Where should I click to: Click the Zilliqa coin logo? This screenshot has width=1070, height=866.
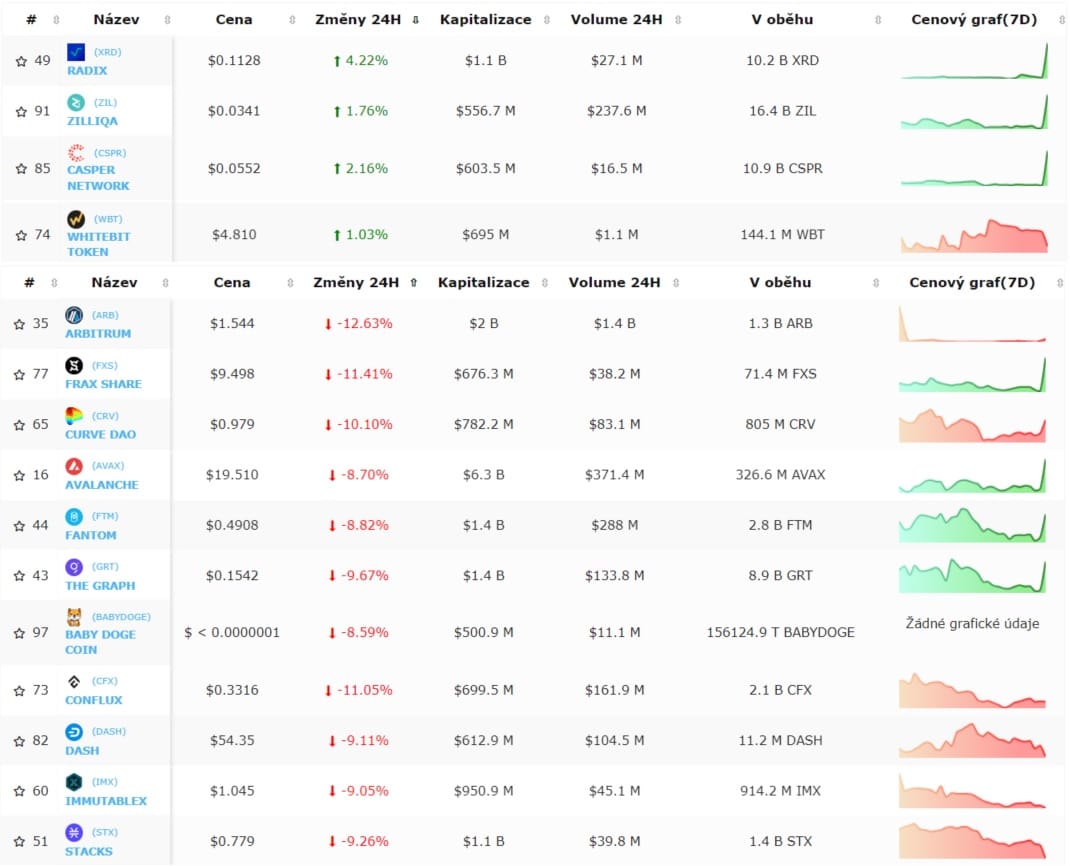point(76,102)
